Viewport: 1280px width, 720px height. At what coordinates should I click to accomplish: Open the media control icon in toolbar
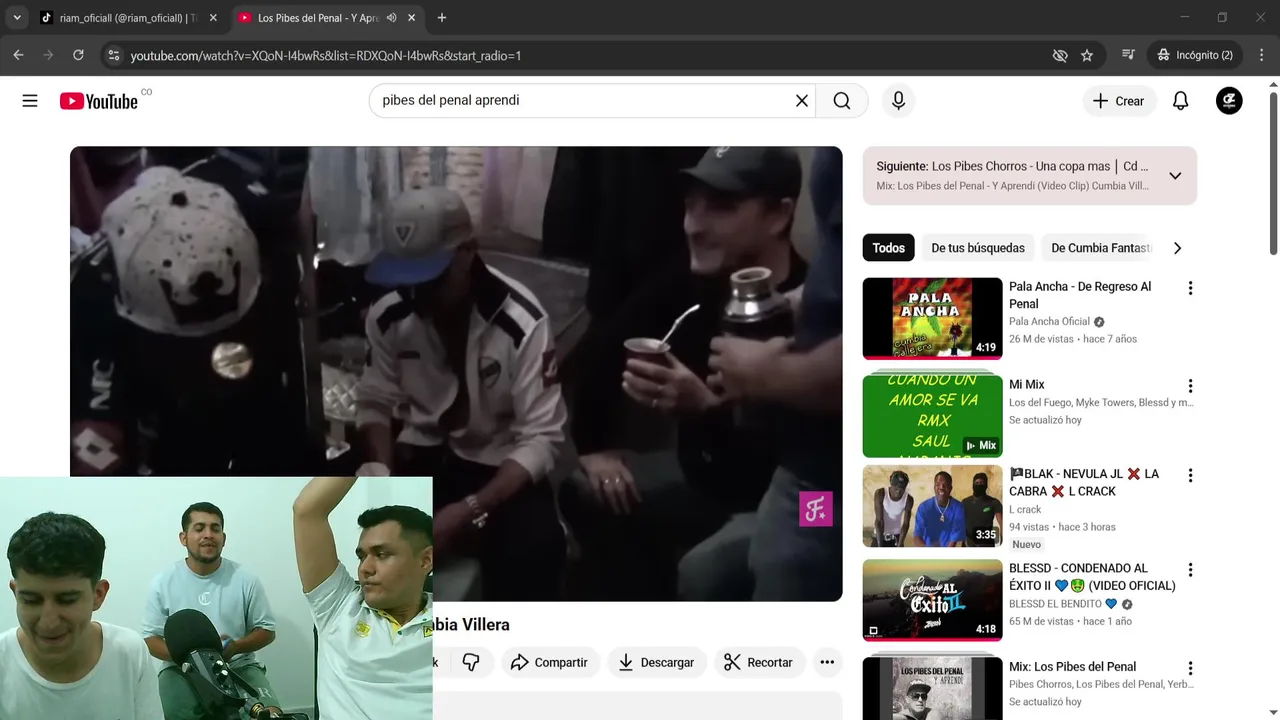1129,55
